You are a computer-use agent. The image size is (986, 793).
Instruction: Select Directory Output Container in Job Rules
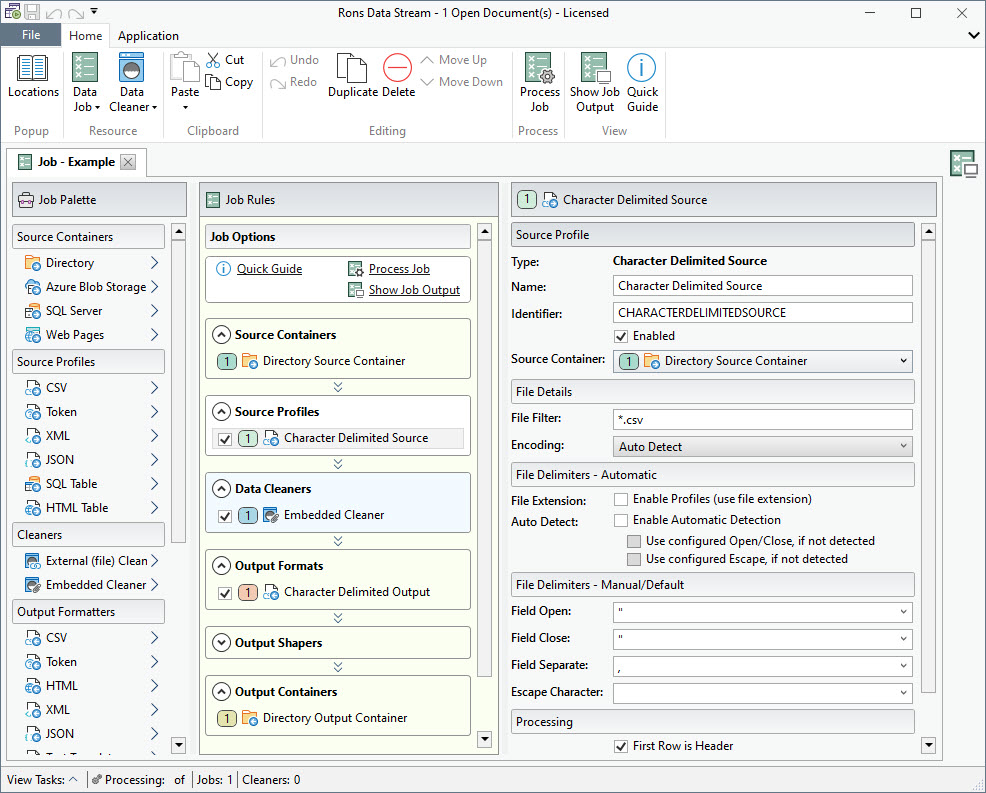(x=334, y=718)
